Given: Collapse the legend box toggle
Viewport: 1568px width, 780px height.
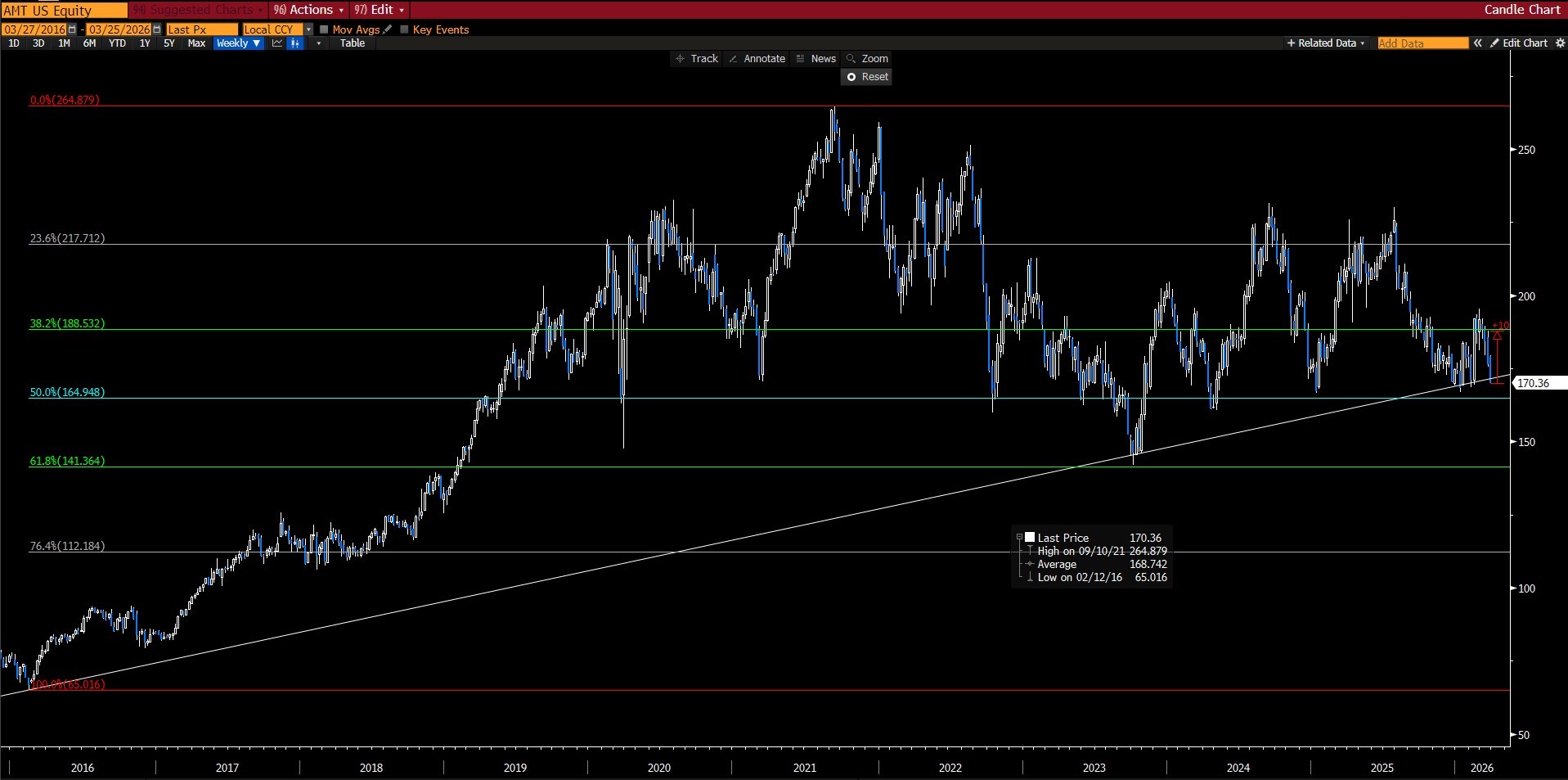Looking at the screenshot, I should [1019, 538].
